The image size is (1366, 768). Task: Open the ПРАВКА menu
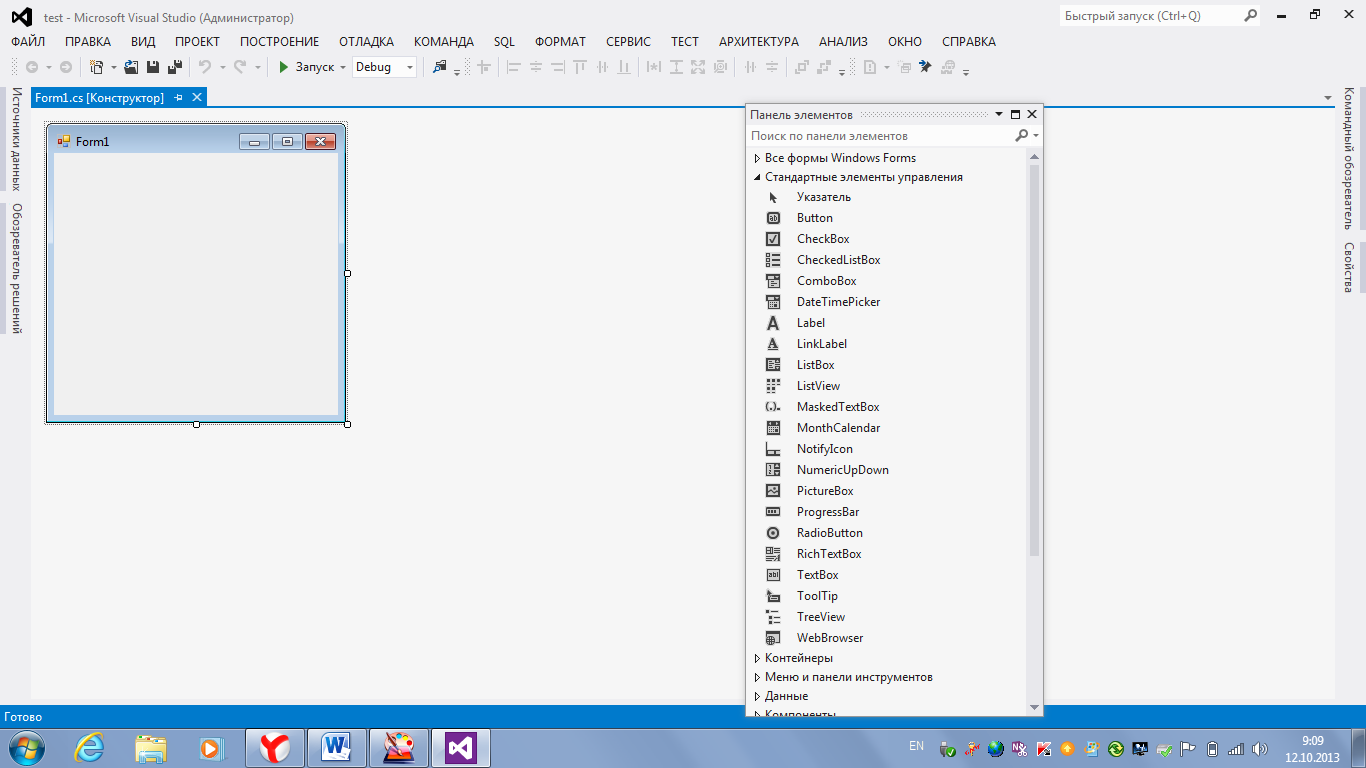tap(88, 42)
